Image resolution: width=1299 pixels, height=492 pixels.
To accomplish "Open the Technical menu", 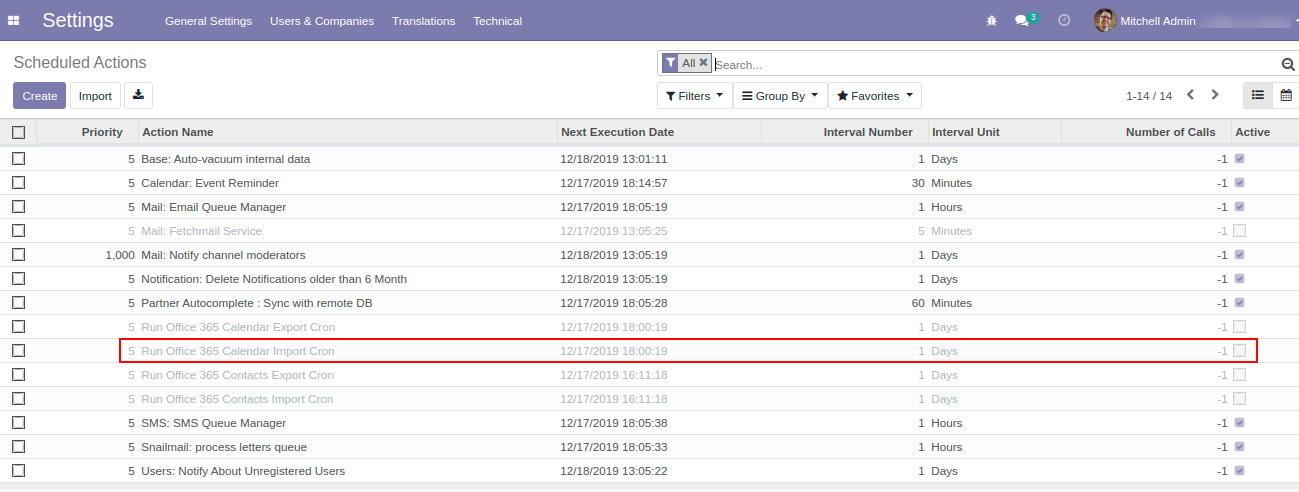I will [x=497, y=21].
